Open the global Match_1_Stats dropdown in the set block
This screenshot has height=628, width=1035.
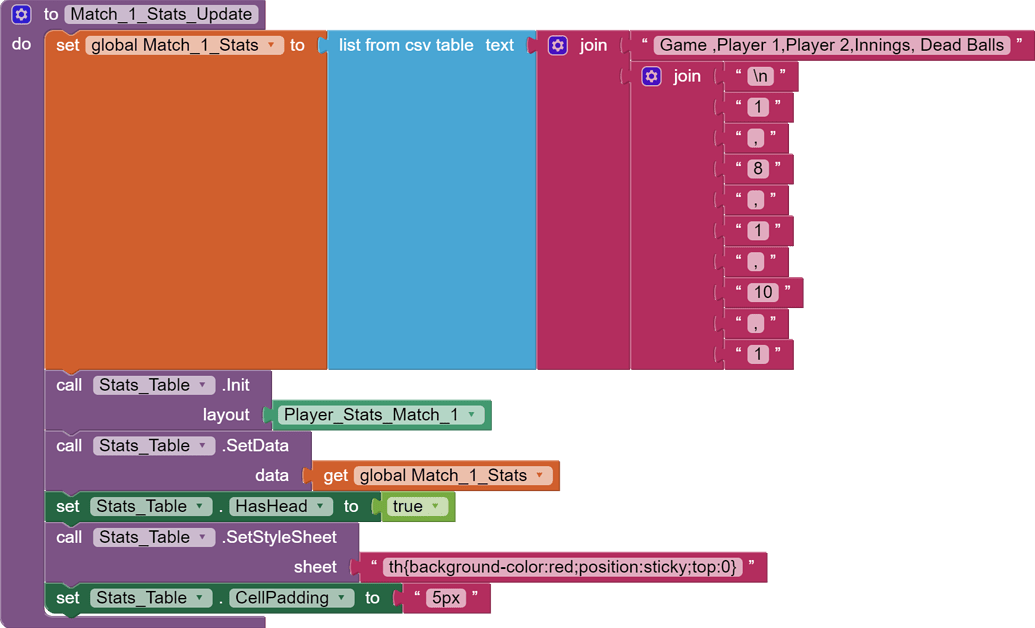270,45
